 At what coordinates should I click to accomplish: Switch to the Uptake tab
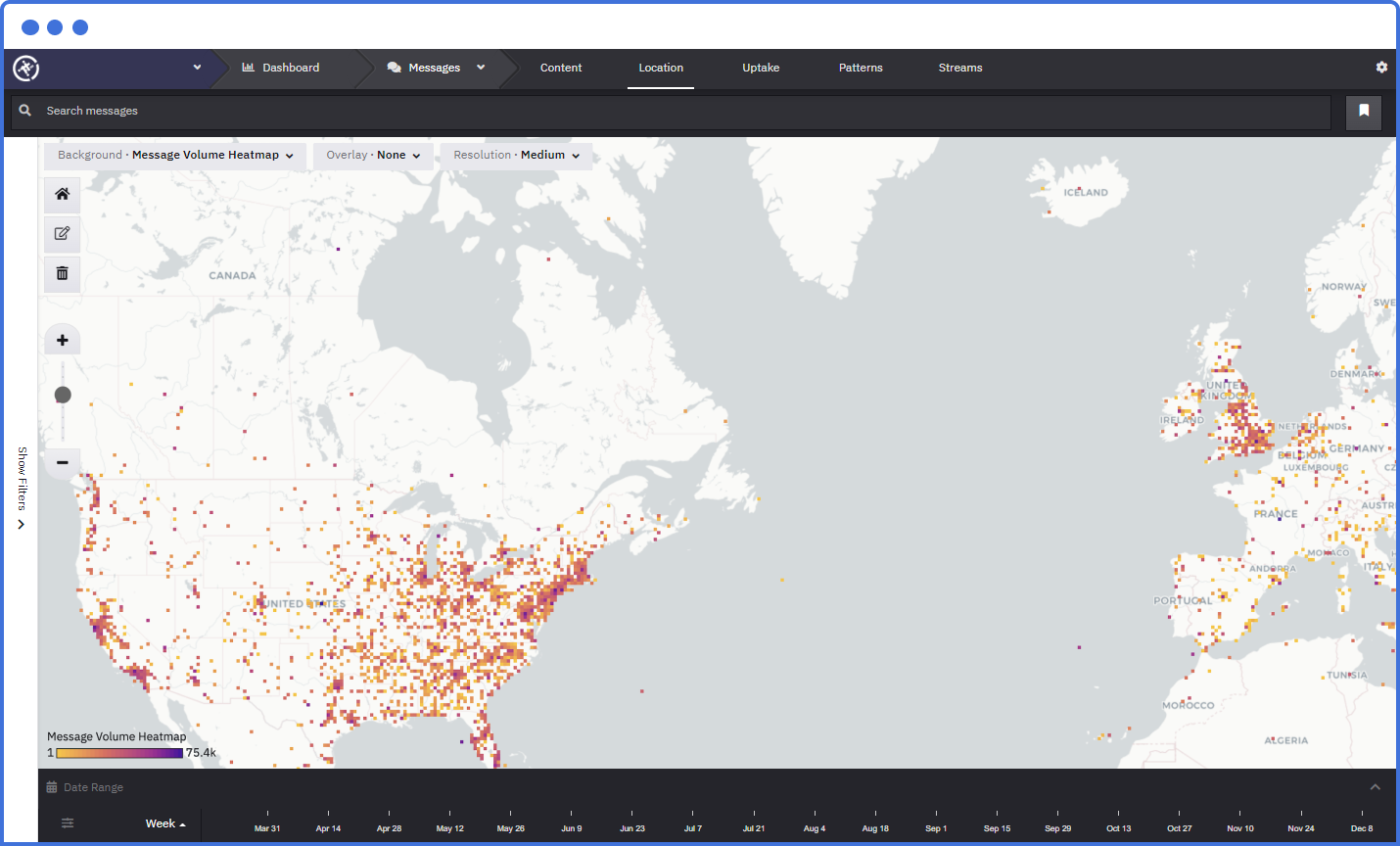tap(761, 68)
